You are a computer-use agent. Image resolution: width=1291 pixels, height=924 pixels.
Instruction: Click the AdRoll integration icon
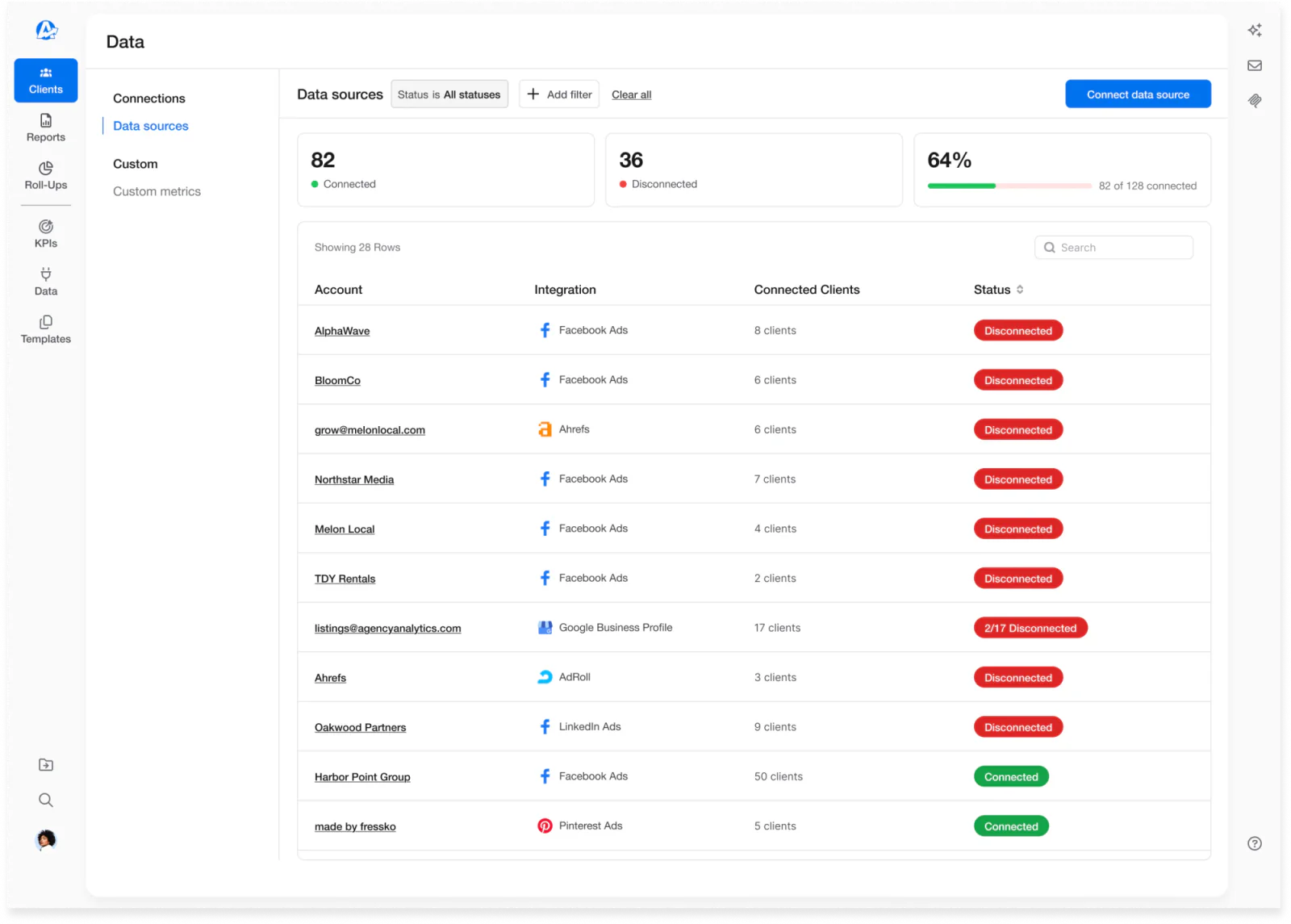545,677
